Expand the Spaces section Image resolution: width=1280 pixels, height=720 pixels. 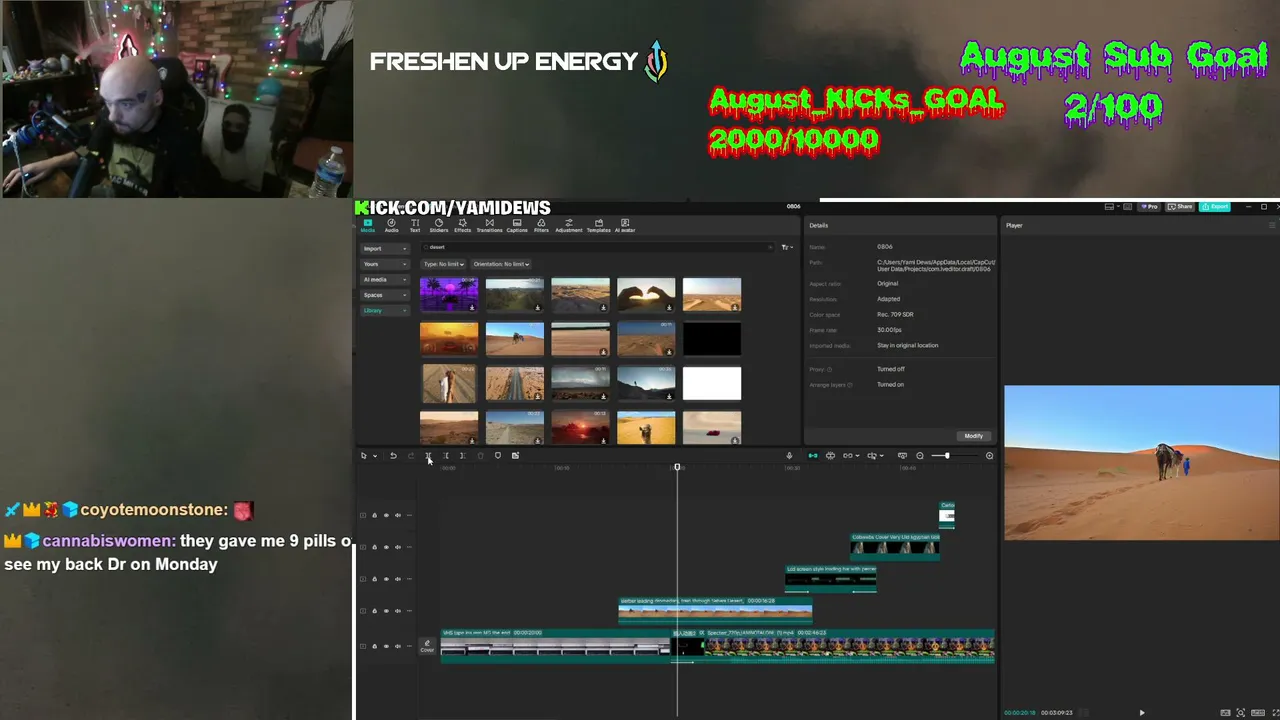[384, 295]
